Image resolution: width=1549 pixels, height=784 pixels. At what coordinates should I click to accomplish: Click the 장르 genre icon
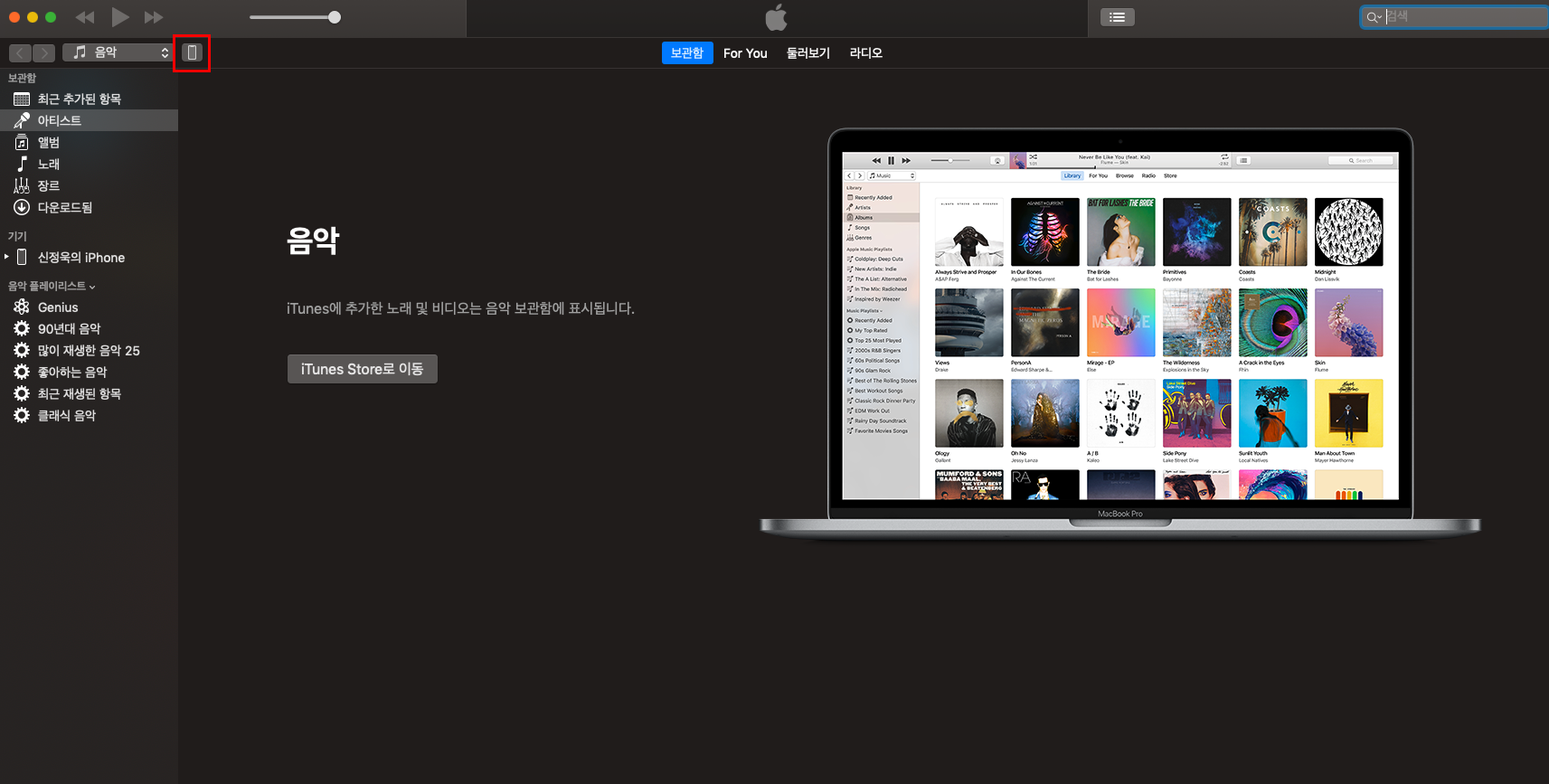[x=22, y=185]
